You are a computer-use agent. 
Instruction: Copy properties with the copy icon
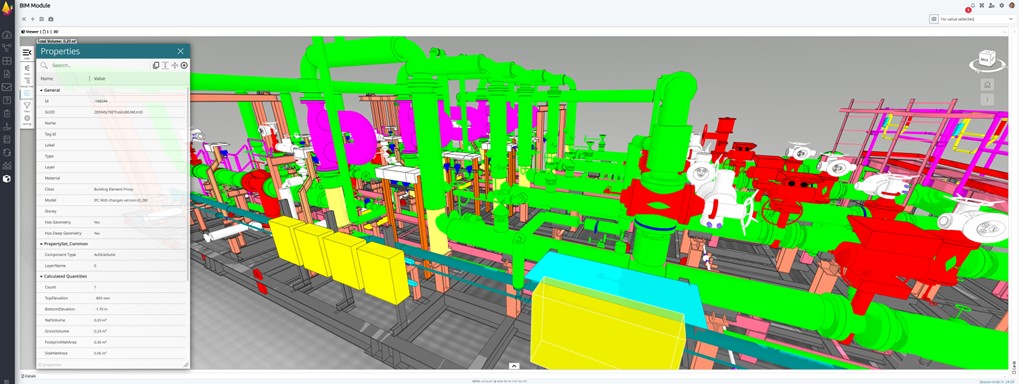[156, 66]
